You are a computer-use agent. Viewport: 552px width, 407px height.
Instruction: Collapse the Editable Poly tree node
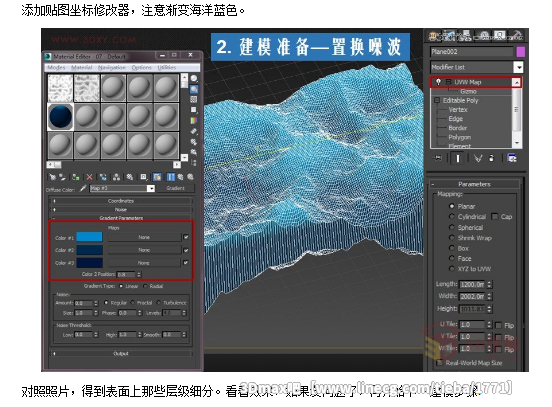pyautogui.click(x=437, y=100)
